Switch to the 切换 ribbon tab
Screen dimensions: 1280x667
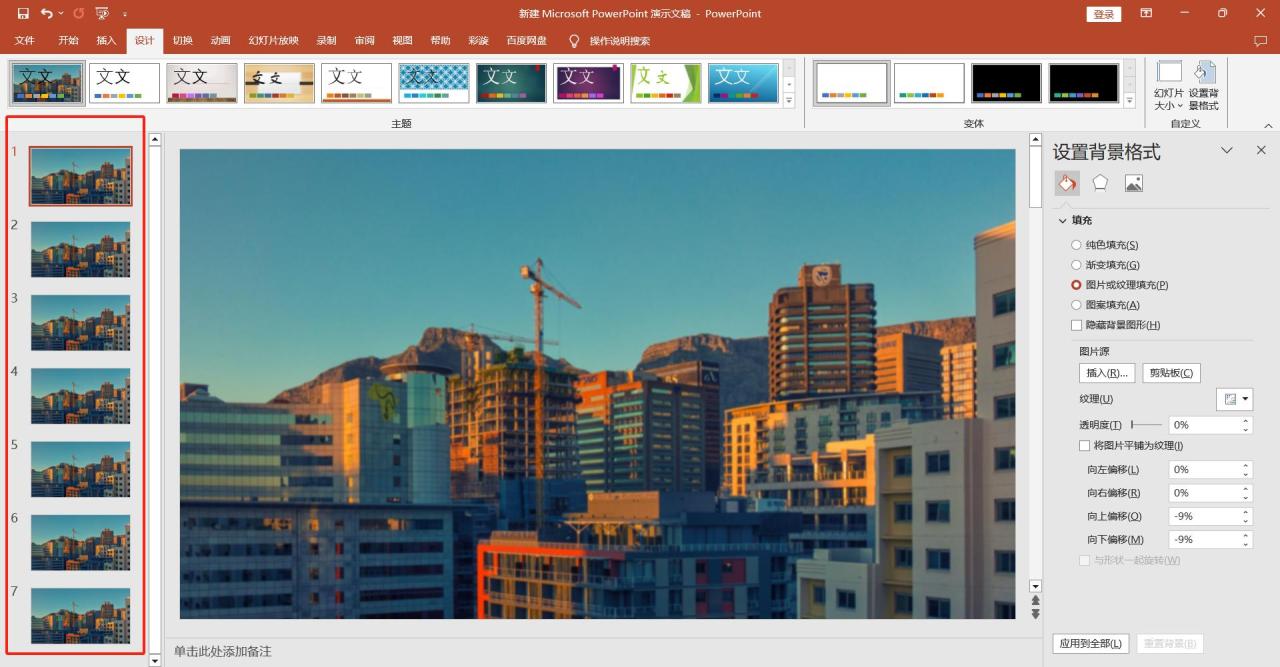point(182,41)
